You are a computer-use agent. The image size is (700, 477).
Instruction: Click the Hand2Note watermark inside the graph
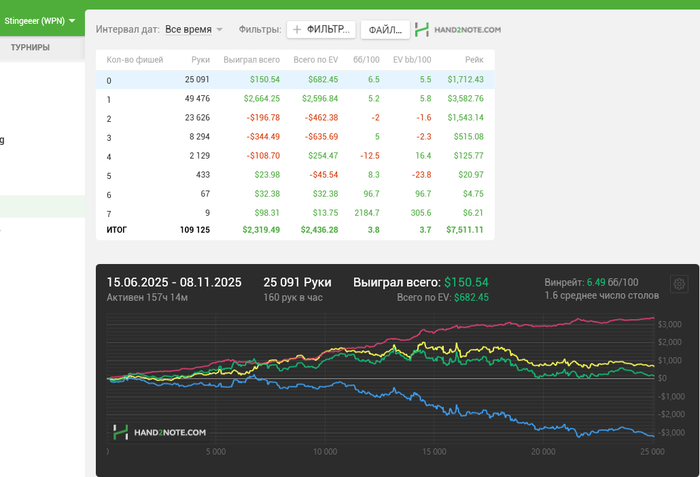(x=160, y=432)
